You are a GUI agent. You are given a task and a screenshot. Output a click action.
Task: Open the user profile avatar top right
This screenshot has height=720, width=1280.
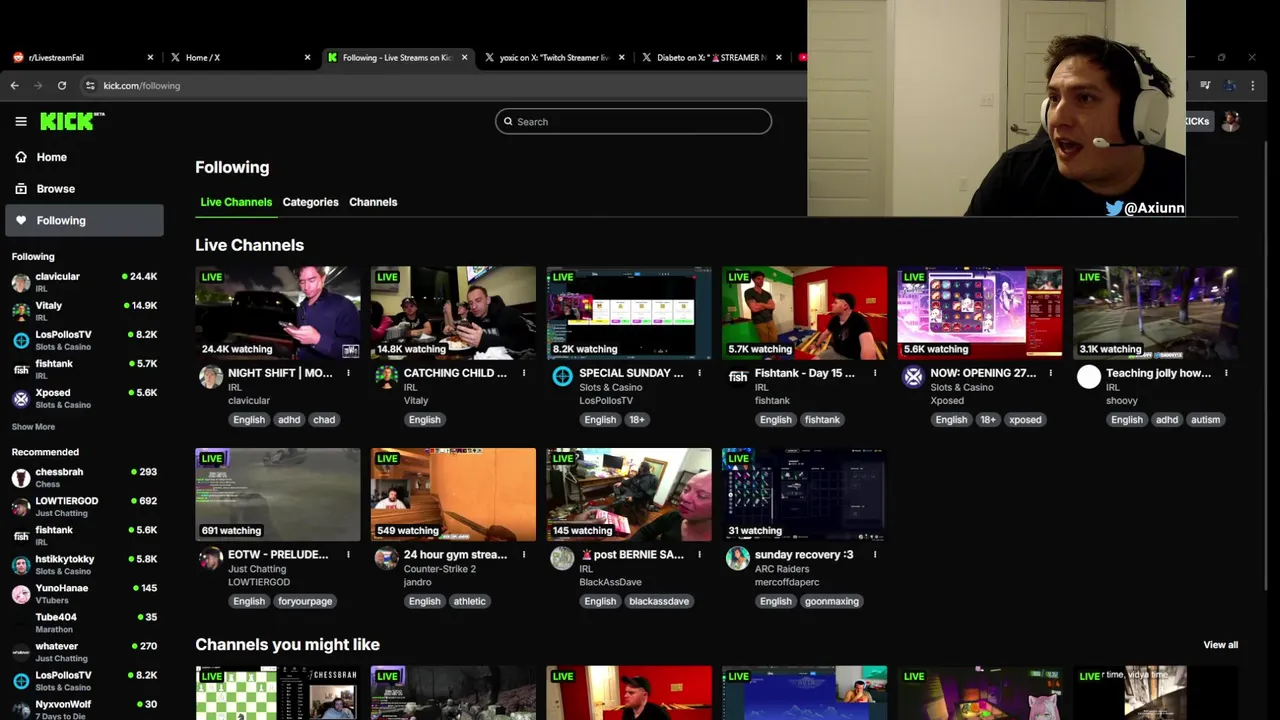coord(1231,121)
